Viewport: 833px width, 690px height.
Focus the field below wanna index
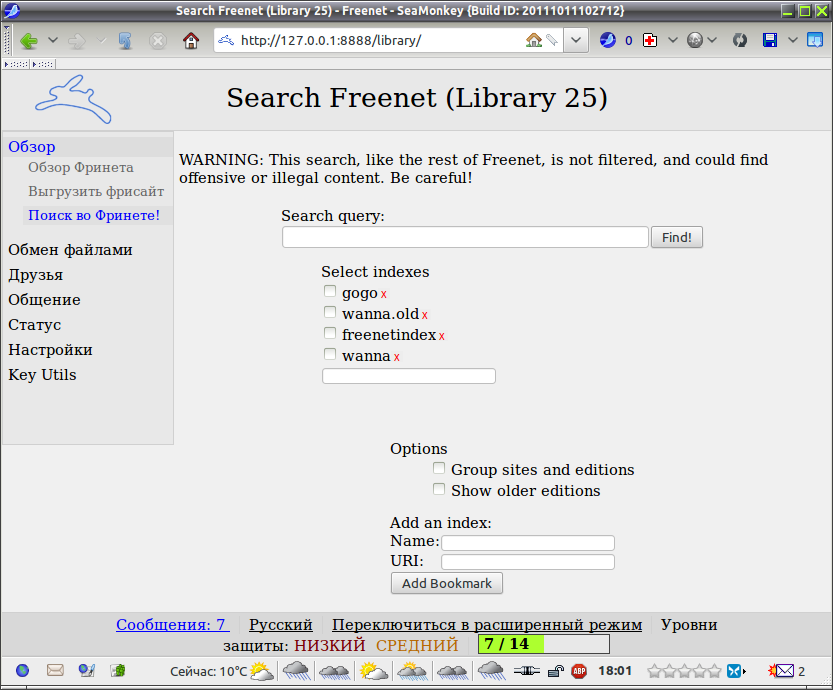point(409,376)
